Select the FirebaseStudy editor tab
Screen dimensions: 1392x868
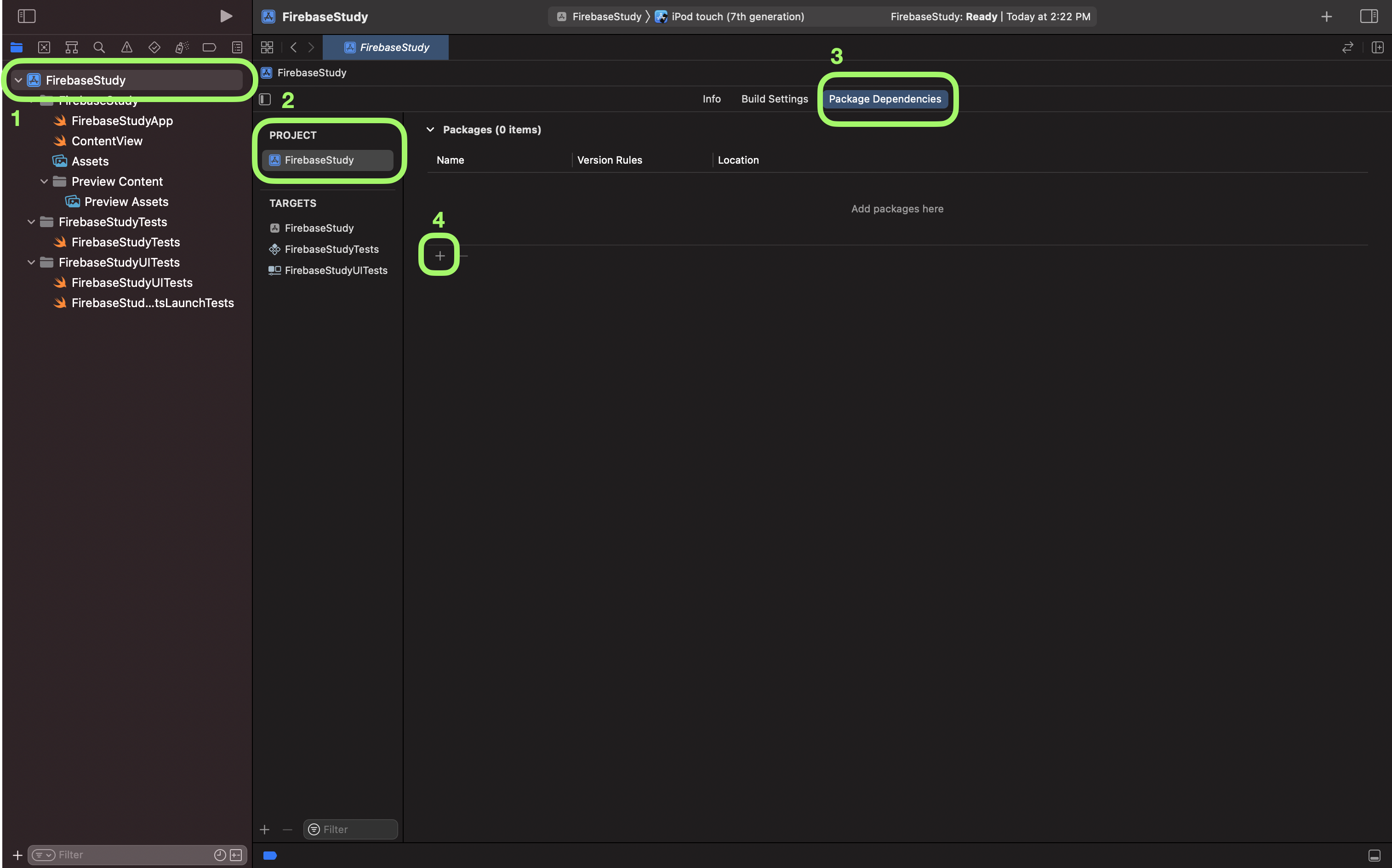[386, 47]
